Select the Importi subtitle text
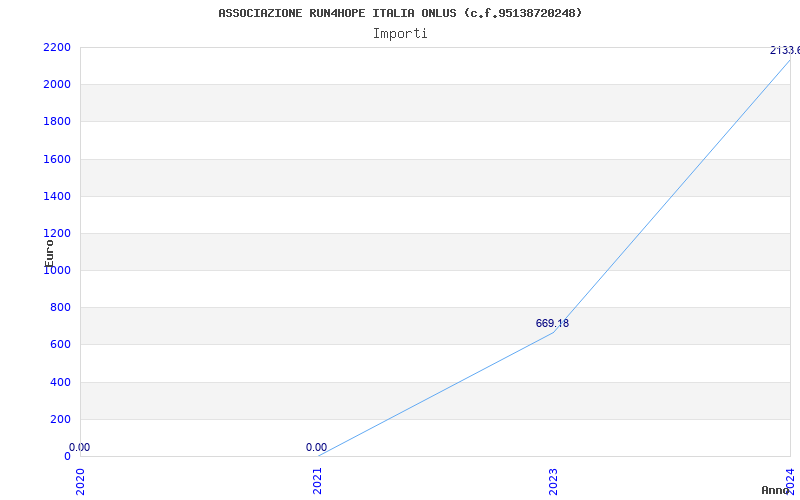The image size is (800, 500). click(x=400, y=34)
